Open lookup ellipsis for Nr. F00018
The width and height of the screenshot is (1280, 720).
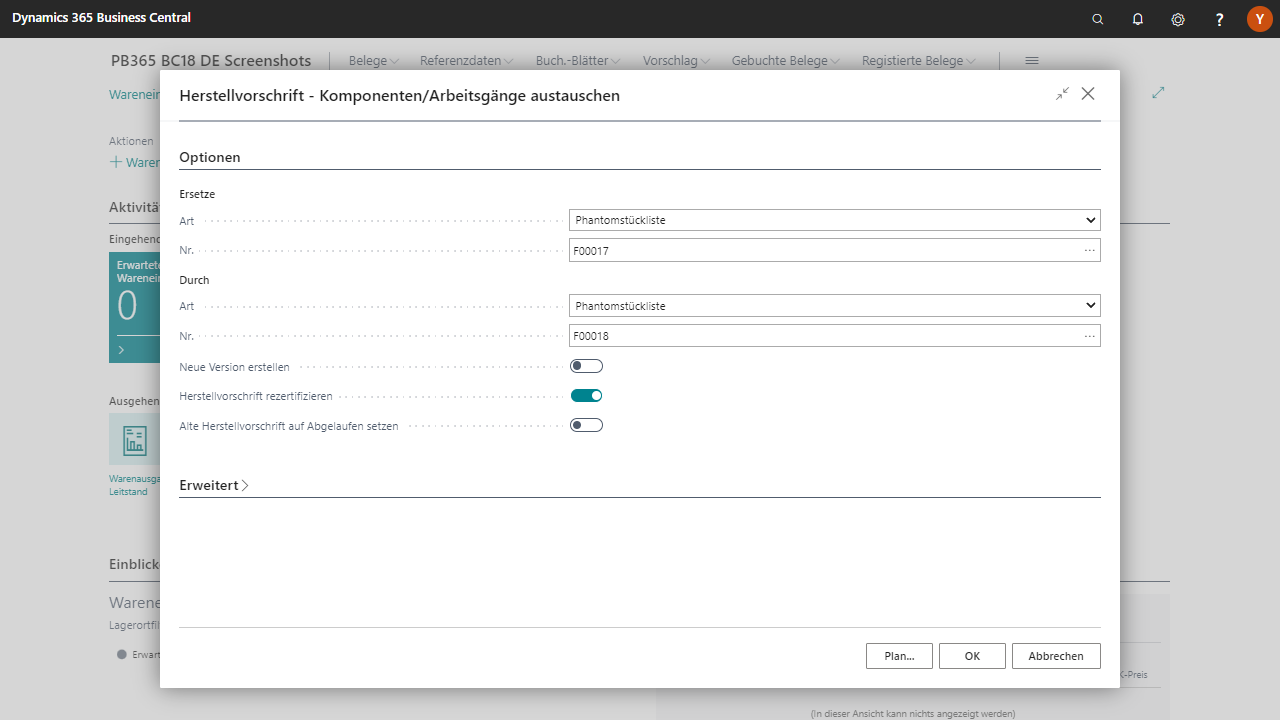point(1089,336)
